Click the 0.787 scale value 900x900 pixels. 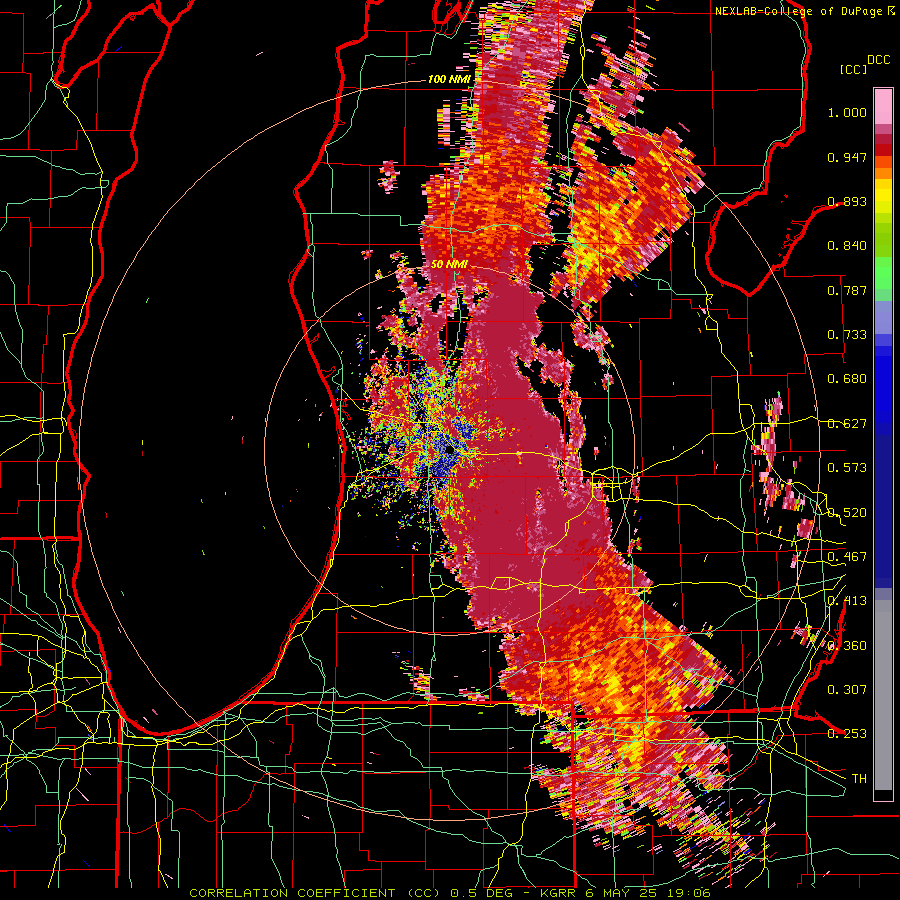(847, 290)
